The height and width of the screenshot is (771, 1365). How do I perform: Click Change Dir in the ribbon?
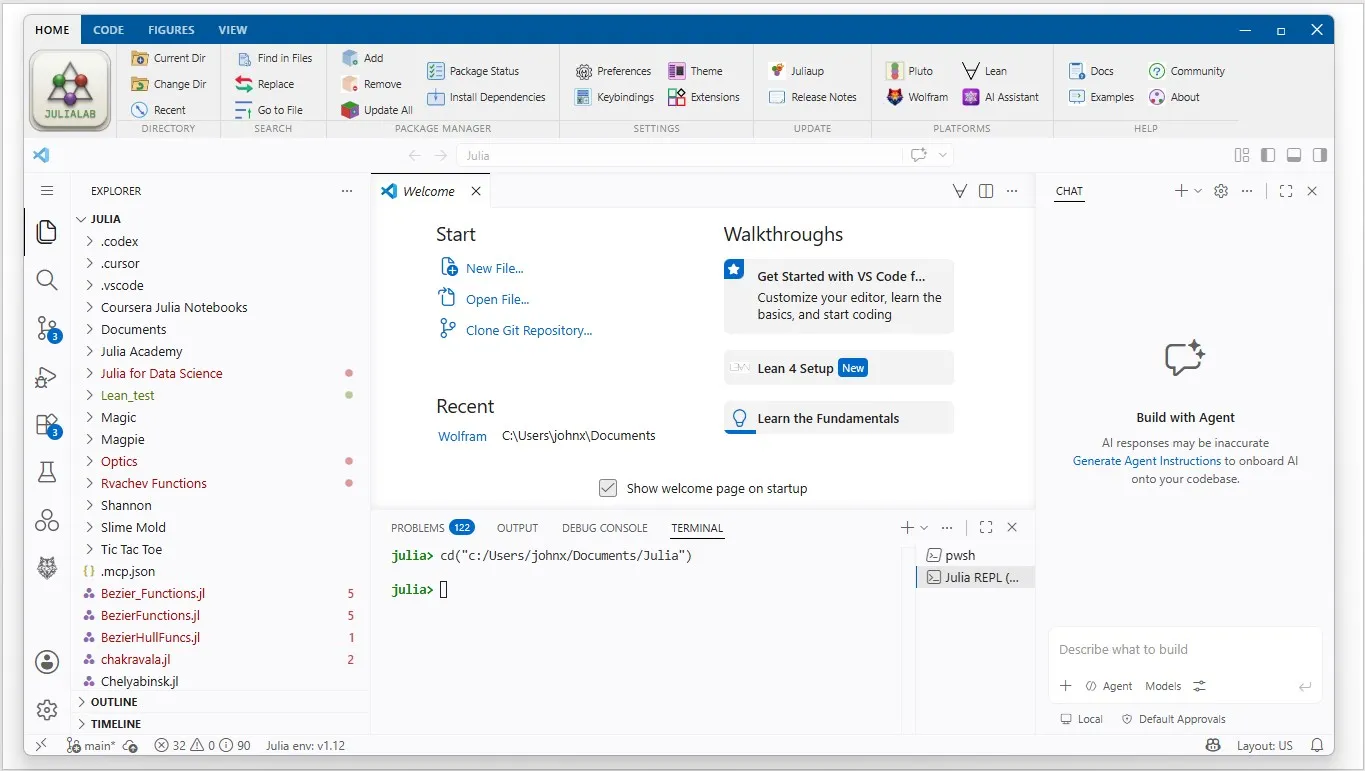click(168, 84)
